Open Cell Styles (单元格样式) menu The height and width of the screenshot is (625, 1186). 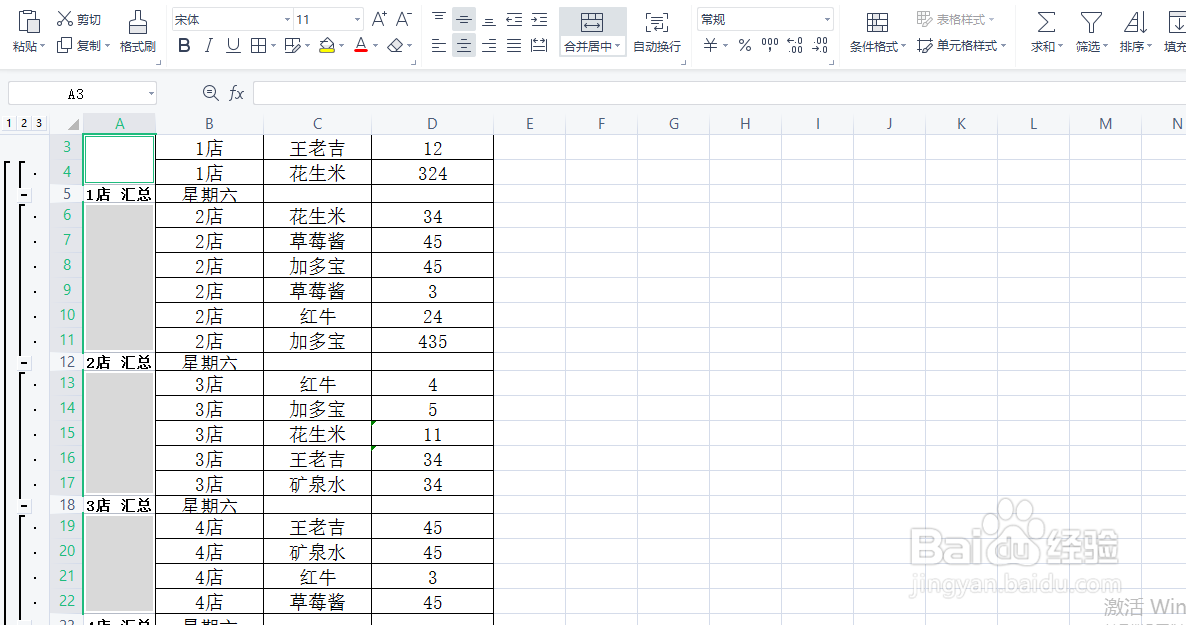click(961, 45)
